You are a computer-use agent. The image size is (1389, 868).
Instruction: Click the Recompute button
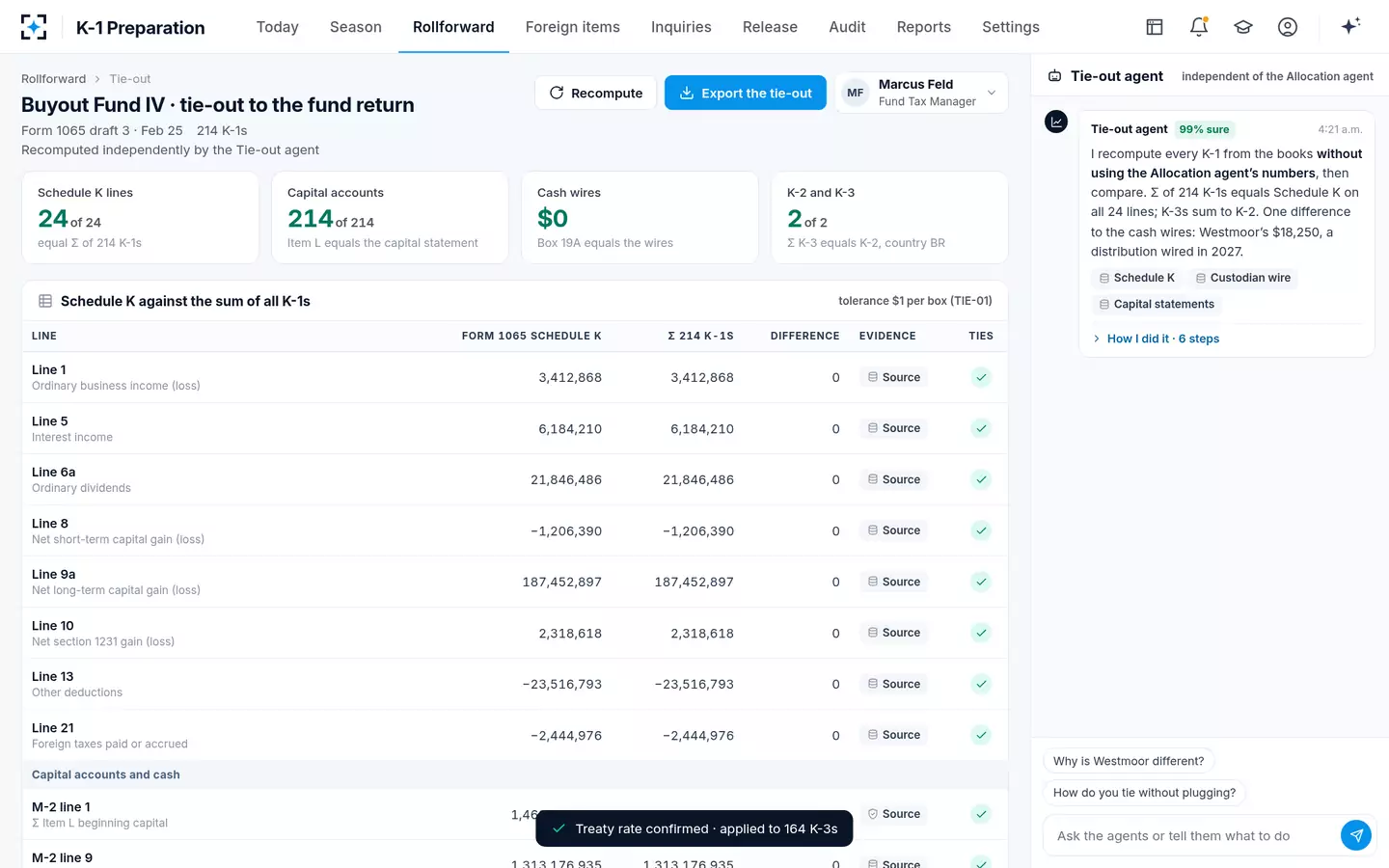(596, 93)
